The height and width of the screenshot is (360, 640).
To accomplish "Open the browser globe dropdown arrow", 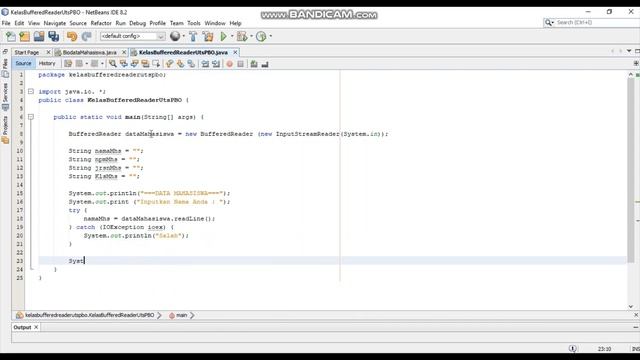I will point(183,36).
